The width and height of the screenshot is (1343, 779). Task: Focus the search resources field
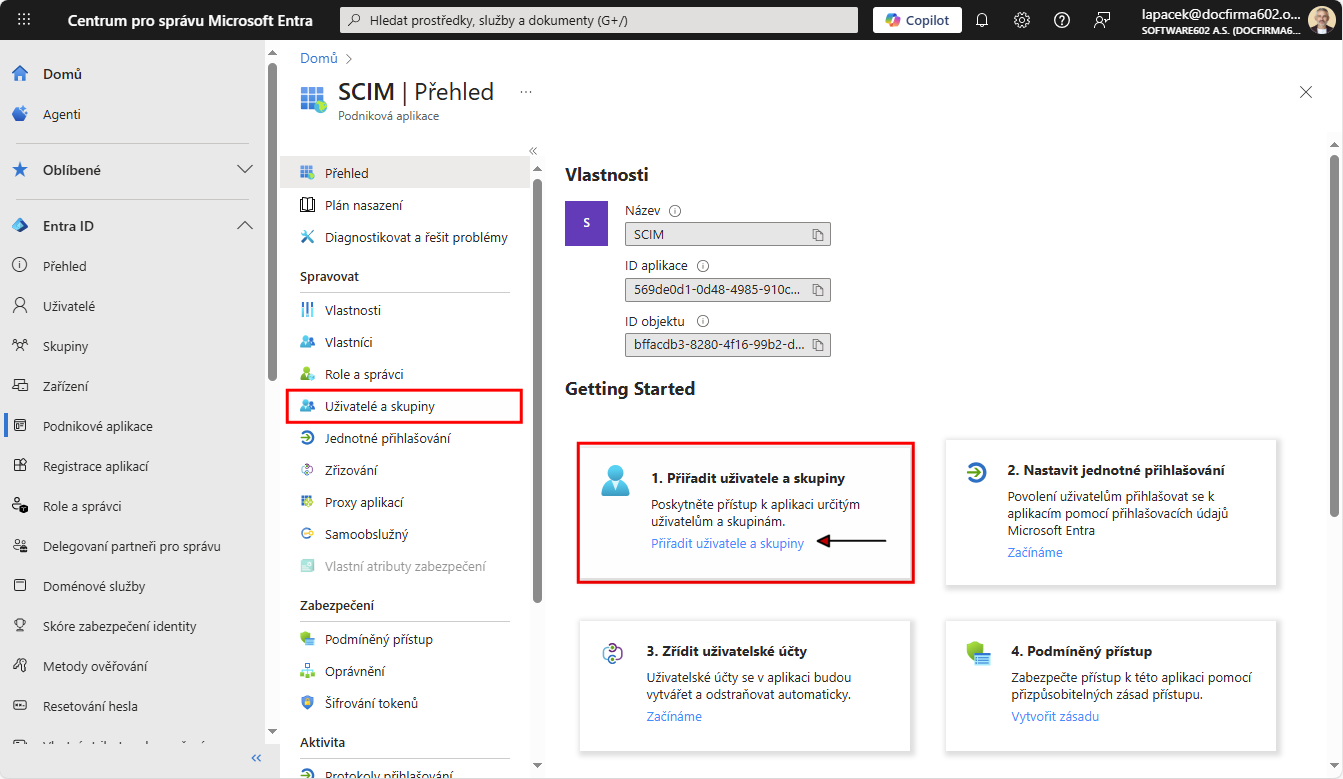click(x=599, y=20)
